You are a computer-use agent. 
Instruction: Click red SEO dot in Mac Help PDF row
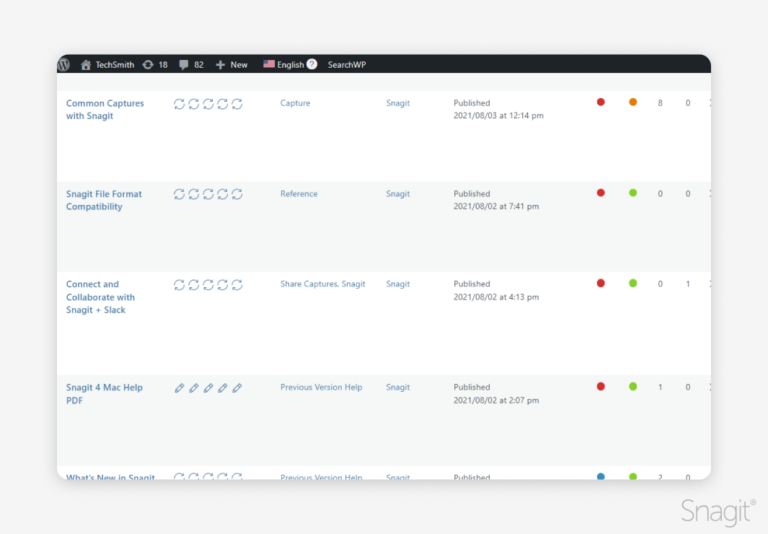(601, 387)
